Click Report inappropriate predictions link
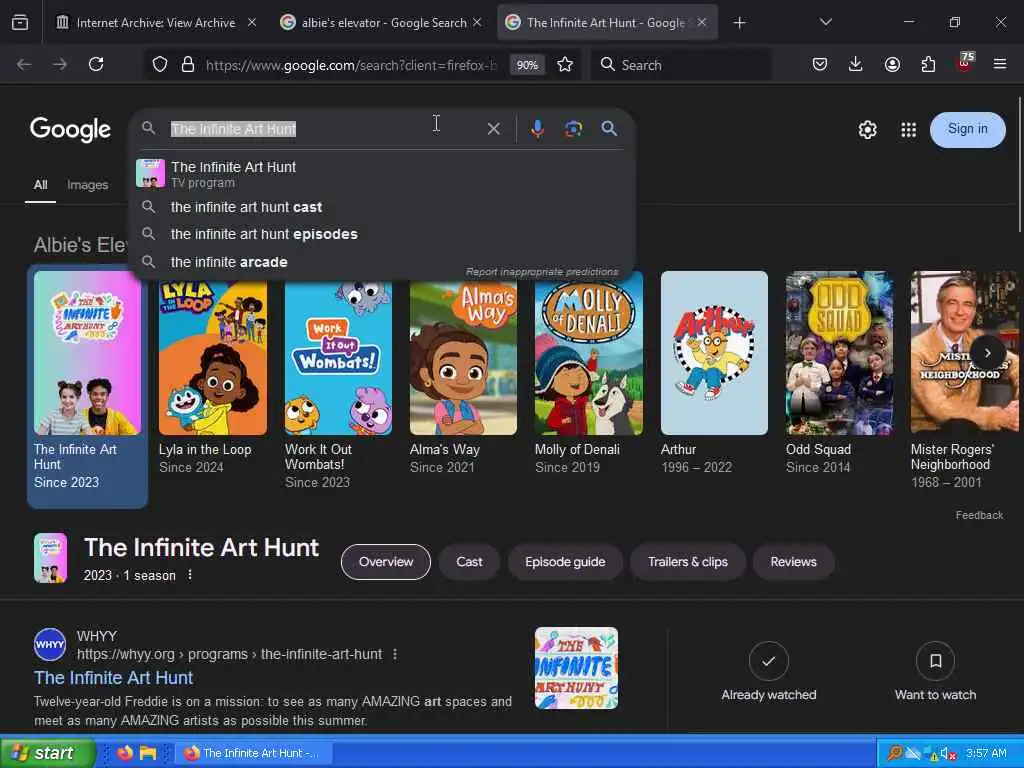1024x768 pixels. [x=541, y=272]
